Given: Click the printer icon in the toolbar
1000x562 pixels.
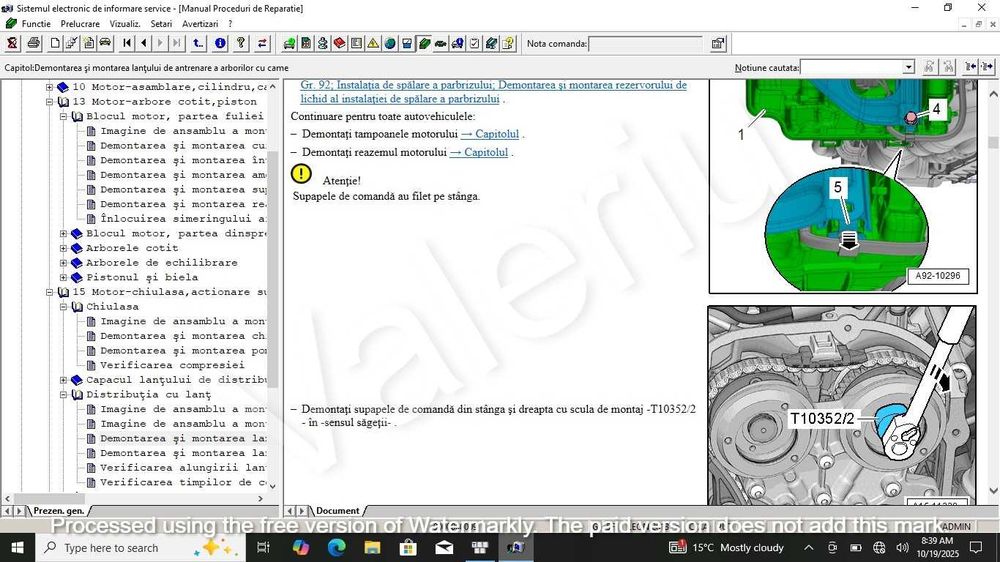Looking at the screenshot, I should (x=33, y=43).
